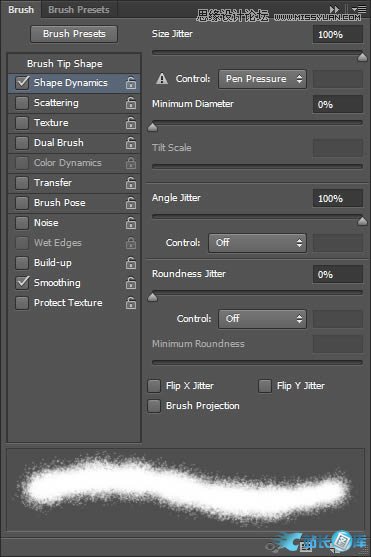The image size is (371, 557).
Task: Open the Brush panel flyout menu
Action: pos(359,9)
